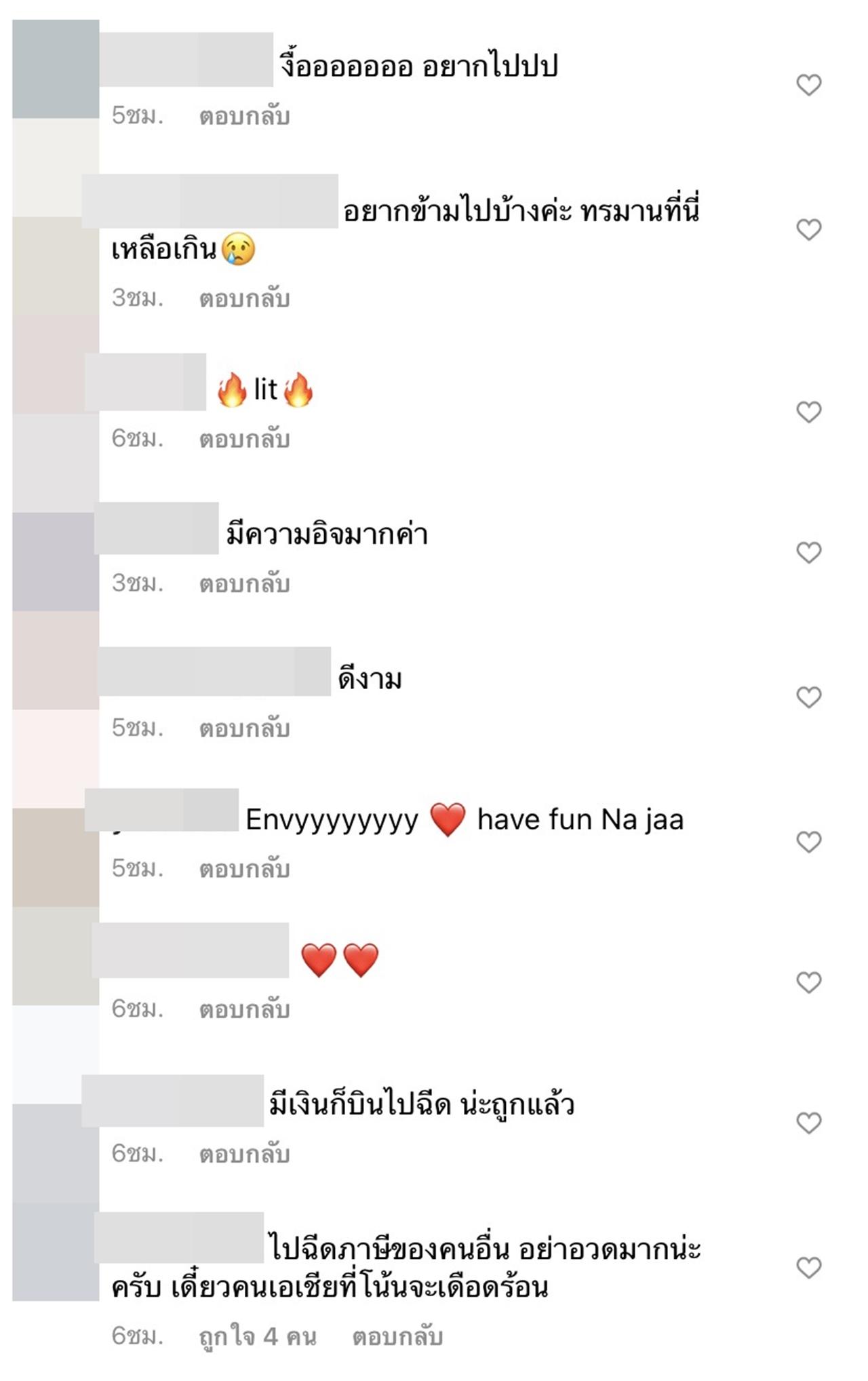Tap ตอบกลับ below the two hearts comment
868x1381 pixels.
tap(244, 1010)
